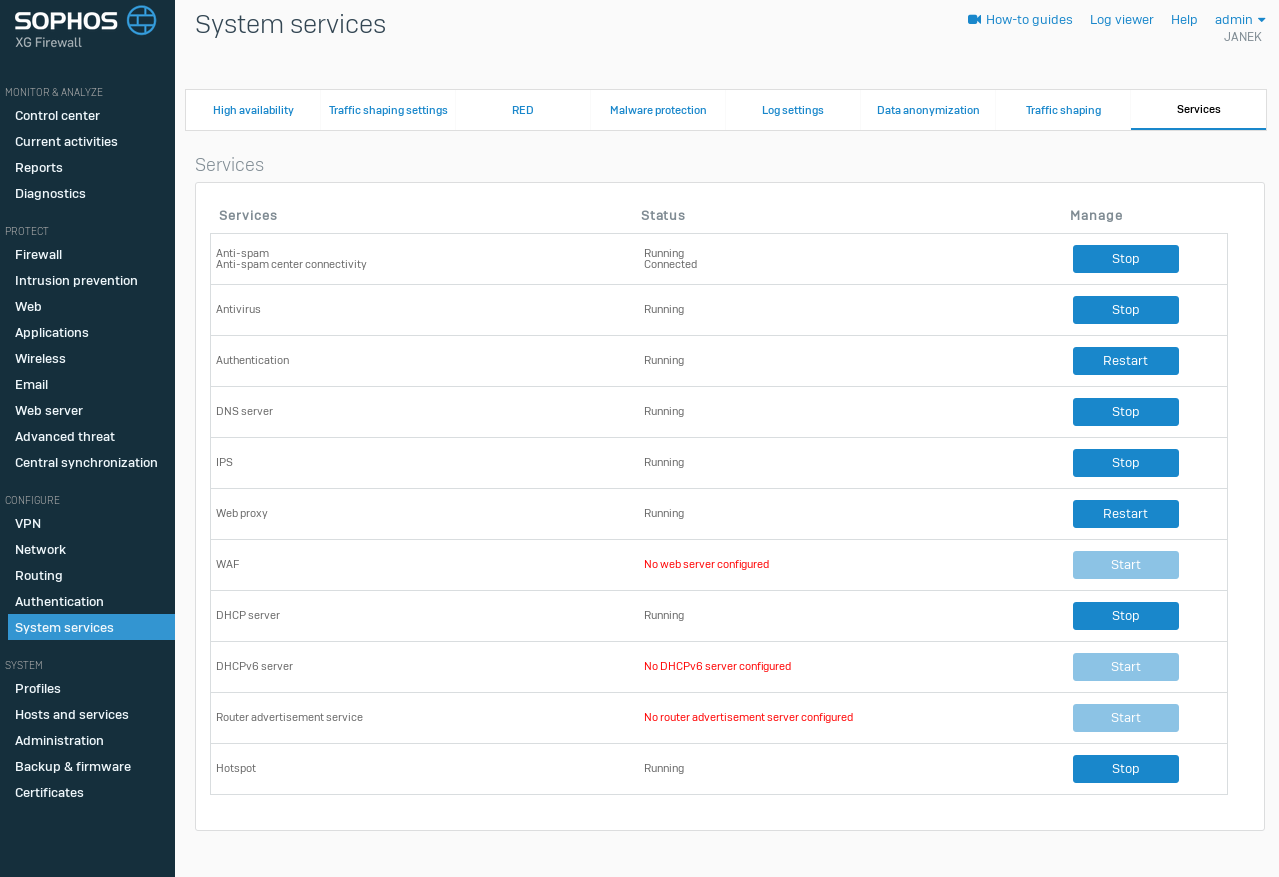Open the Data anonymization tab
The width and height of the screenshot is (1279, 877).
coord(928,110)
